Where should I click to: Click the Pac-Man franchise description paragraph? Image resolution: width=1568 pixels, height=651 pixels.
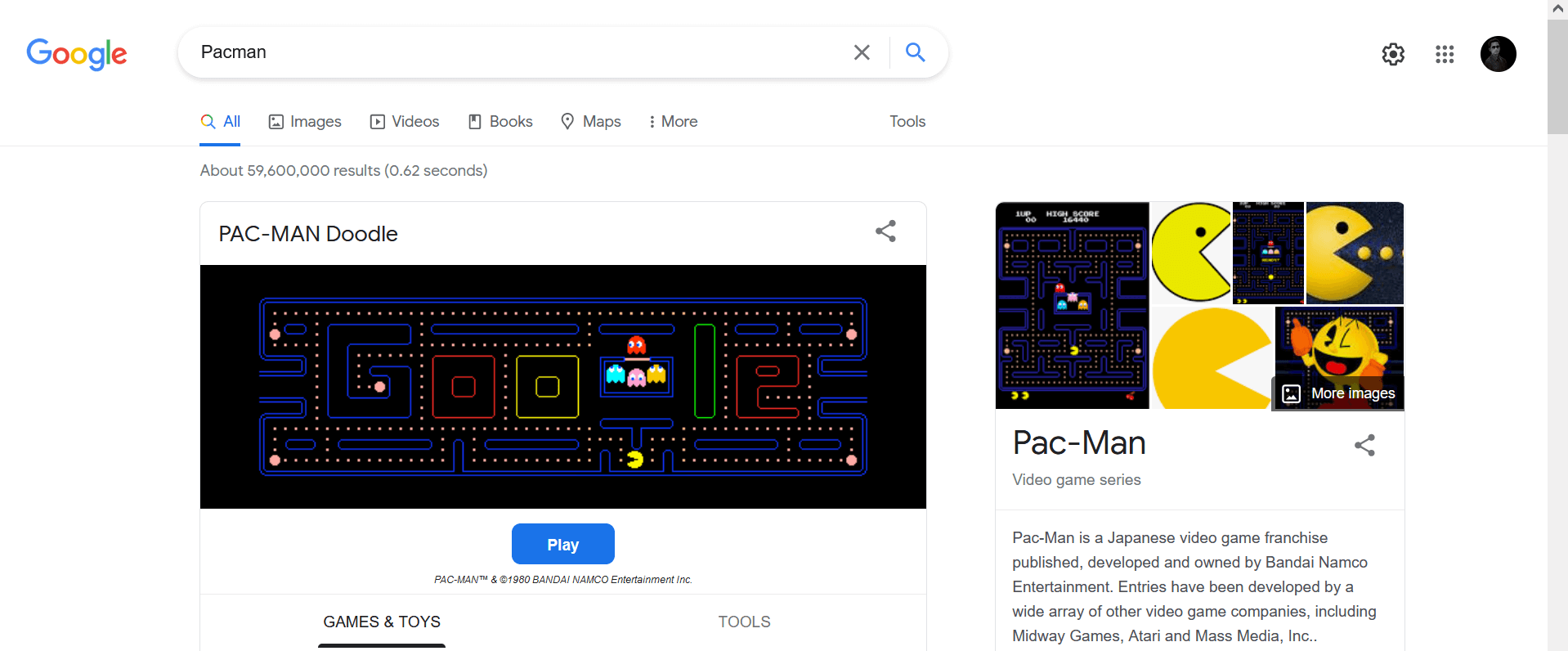pos(1194,586)
